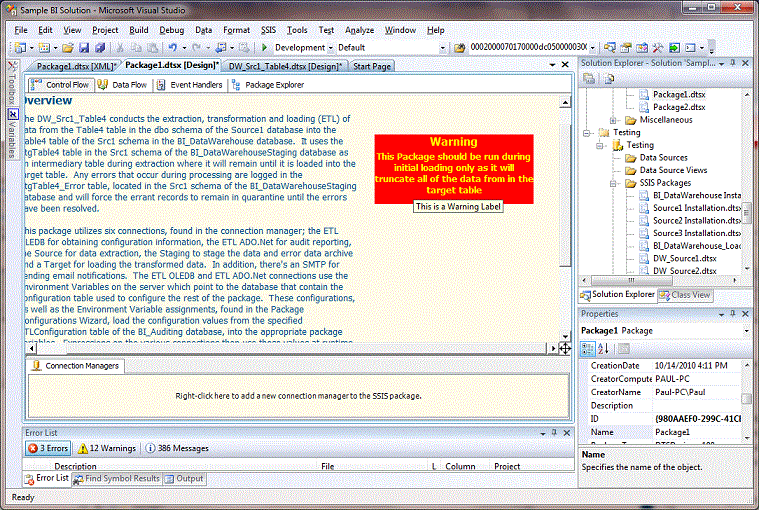Pin the Properties panel with auto-hide icon

(733, 314)
